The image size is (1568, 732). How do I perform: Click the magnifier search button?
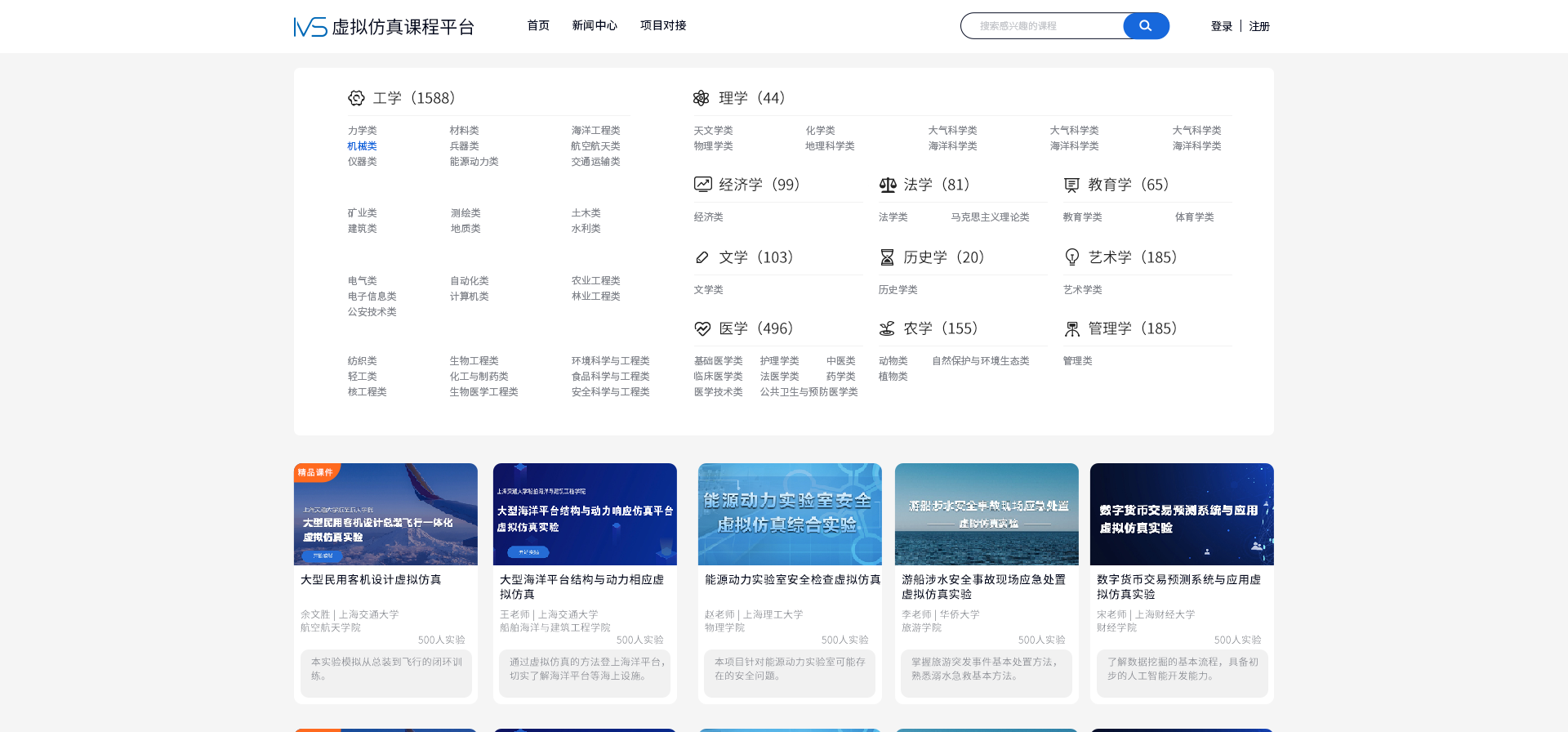click(x=1145, y=26)
